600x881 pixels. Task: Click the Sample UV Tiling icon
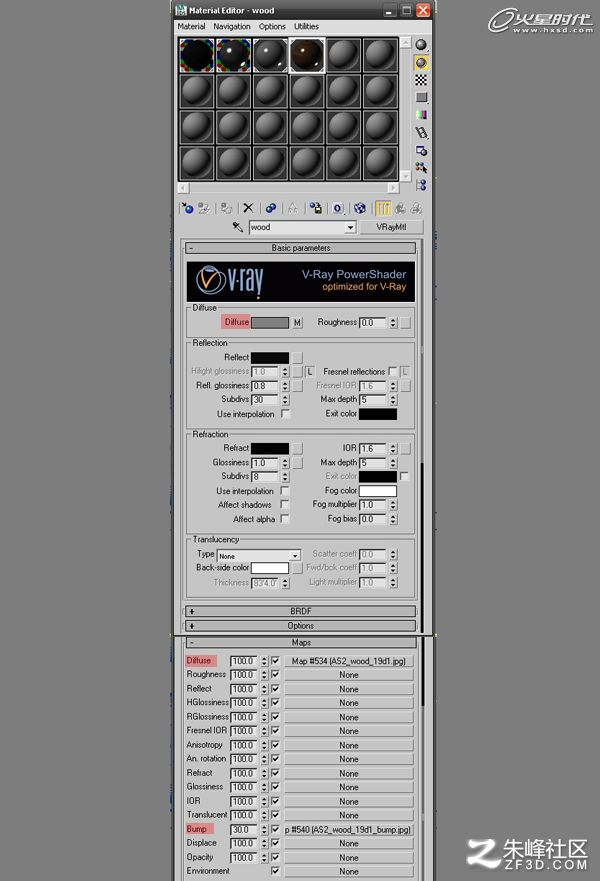(421, 97)
